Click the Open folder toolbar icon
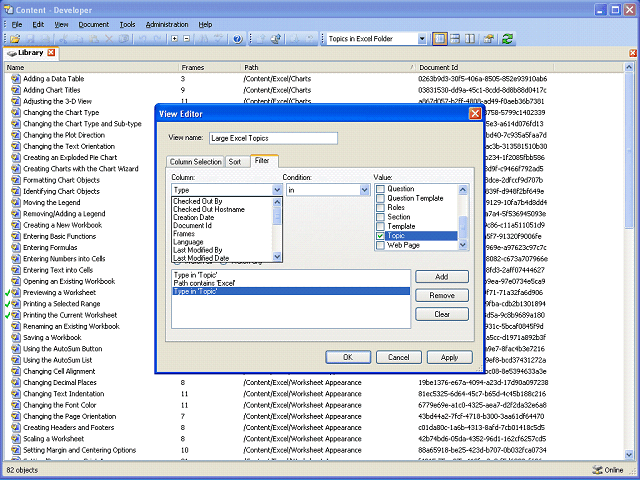The width and height of the screenshot is (640, 480). coord(15,39)
